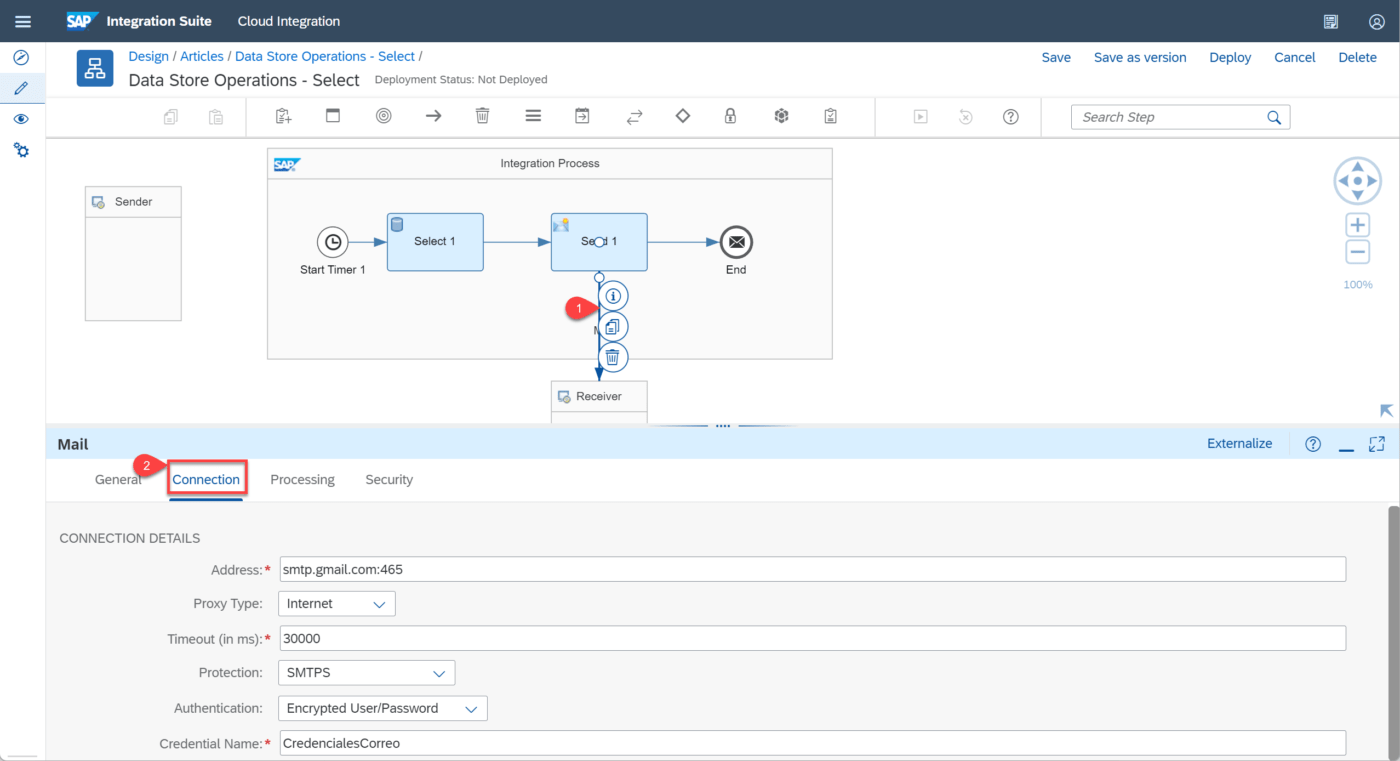The image size is (1400, 761).
Task: Open the Persistence cube palette icon
Action: (782, 116)
